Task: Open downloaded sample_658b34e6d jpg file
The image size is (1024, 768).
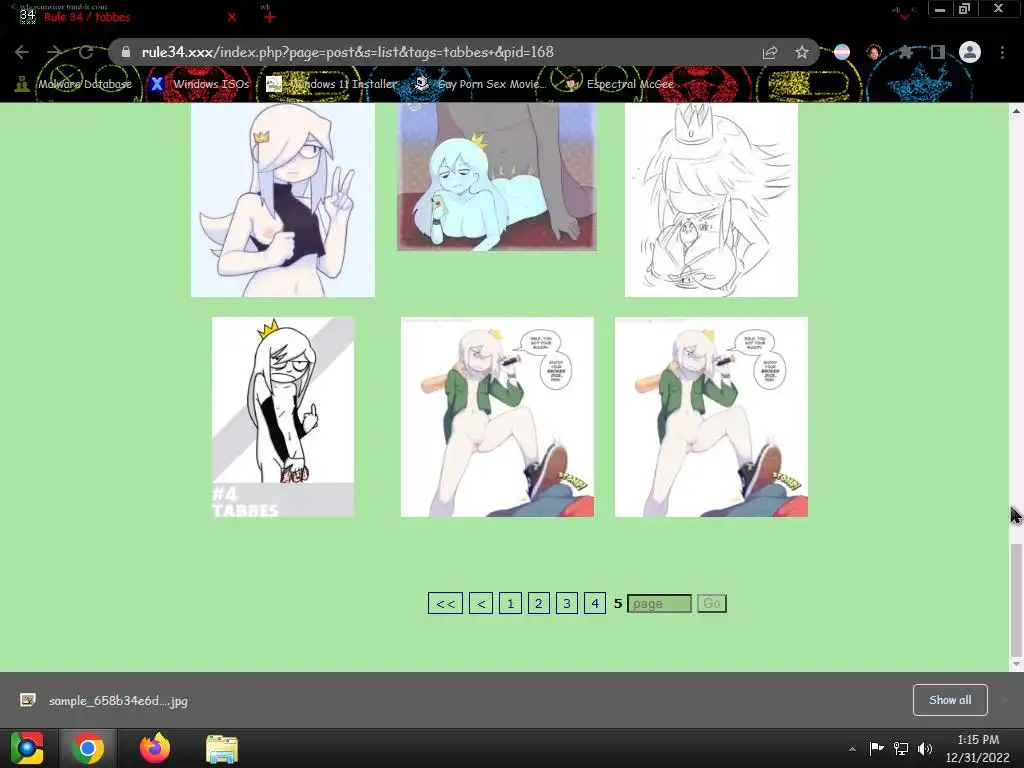Action: point(118,701)
